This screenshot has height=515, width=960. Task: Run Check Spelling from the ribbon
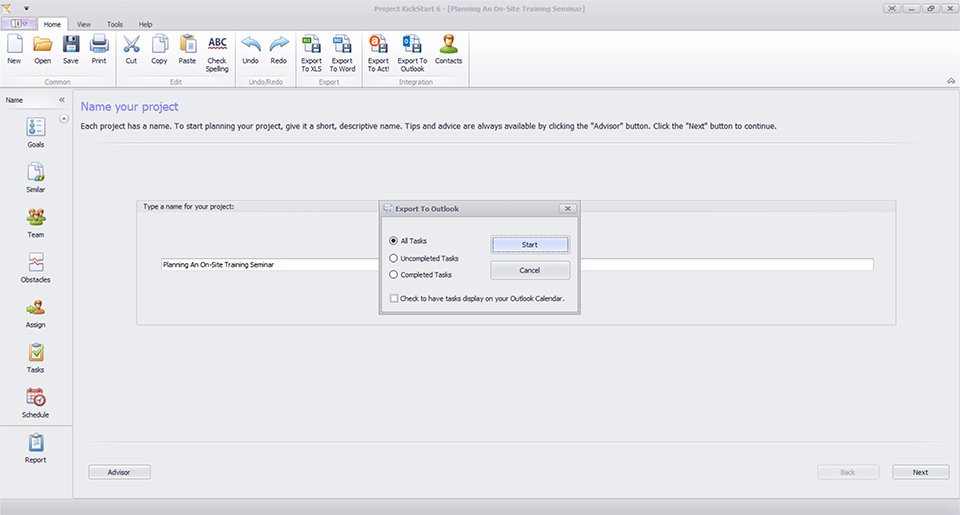tap(217, 54)
